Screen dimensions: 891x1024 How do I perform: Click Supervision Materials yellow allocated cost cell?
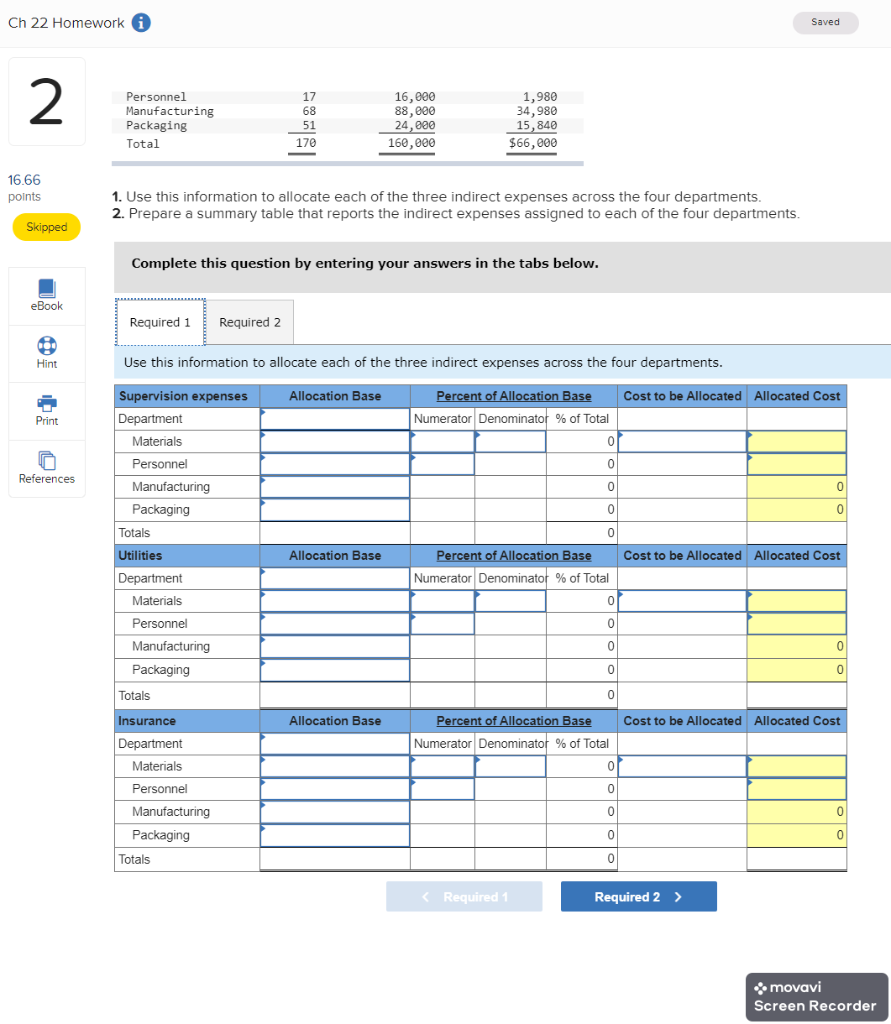[796, 441]
